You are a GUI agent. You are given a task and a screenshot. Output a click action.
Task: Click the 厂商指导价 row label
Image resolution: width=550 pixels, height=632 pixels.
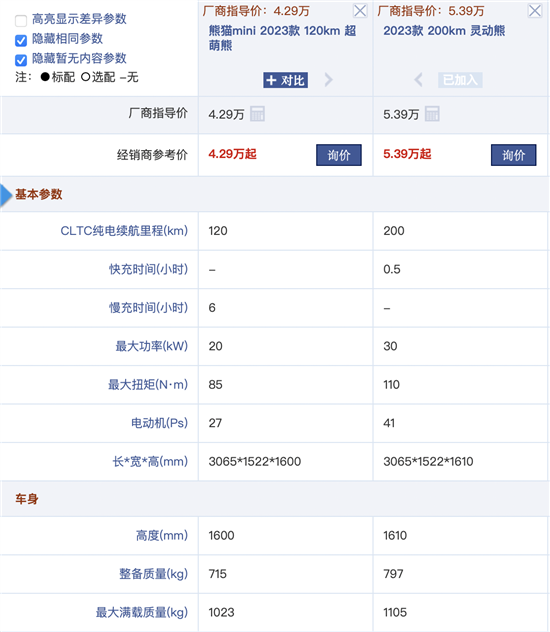pyautogui.click(x=158, y=113)
